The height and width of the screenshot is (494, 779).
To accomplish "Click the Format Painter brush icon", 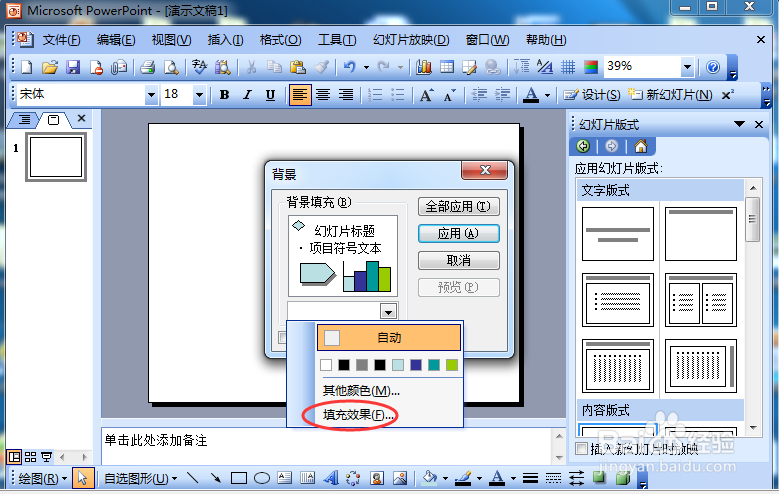I will [x=321, y=67].
